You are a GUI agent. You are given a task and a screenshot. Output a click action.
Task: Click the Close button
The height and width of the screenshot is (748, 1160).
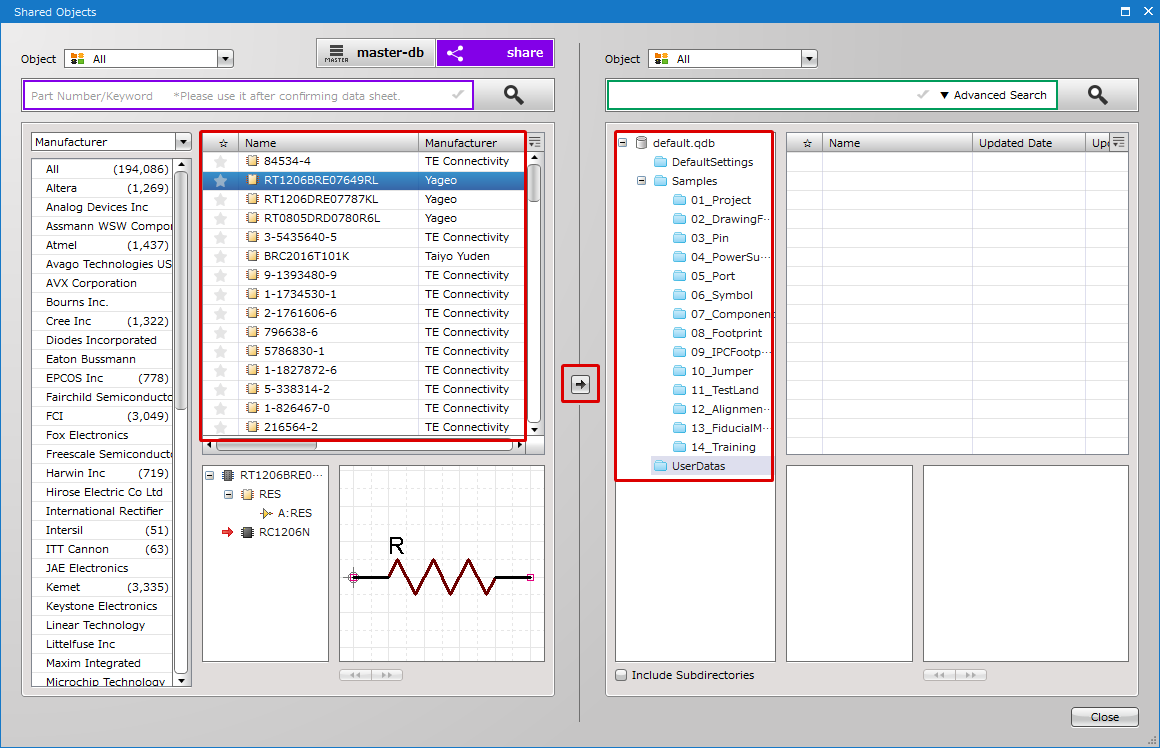tap(1104, 717)
